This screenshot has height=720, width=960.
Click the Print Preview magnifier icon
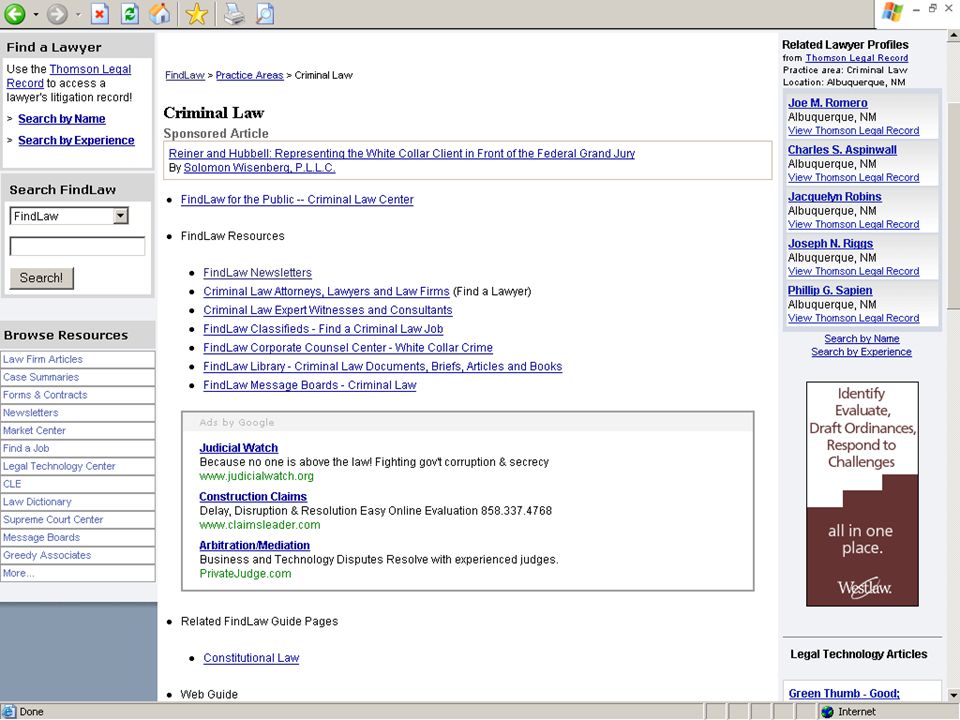coord(265,13)
